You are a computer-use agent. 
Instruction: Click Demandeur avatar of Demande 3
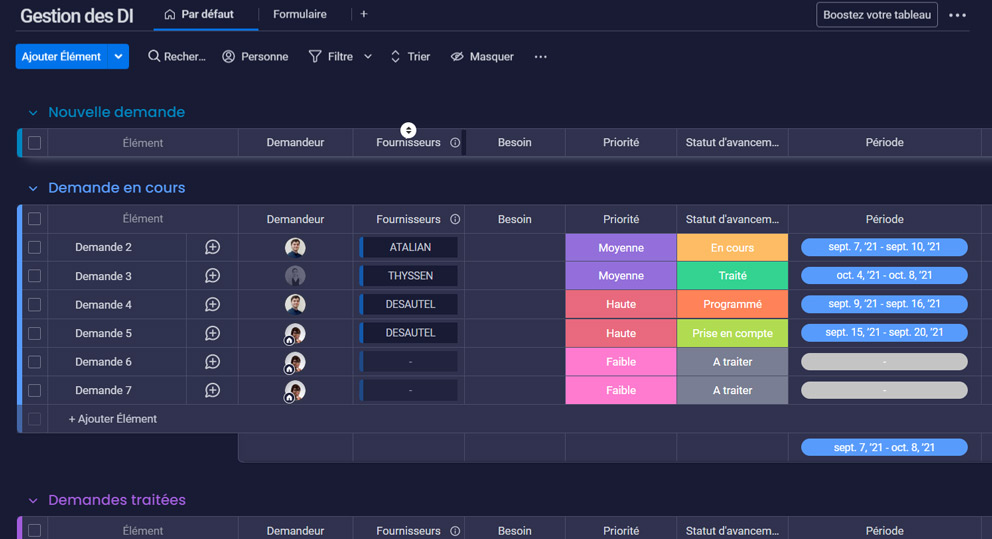coord(295,276)
